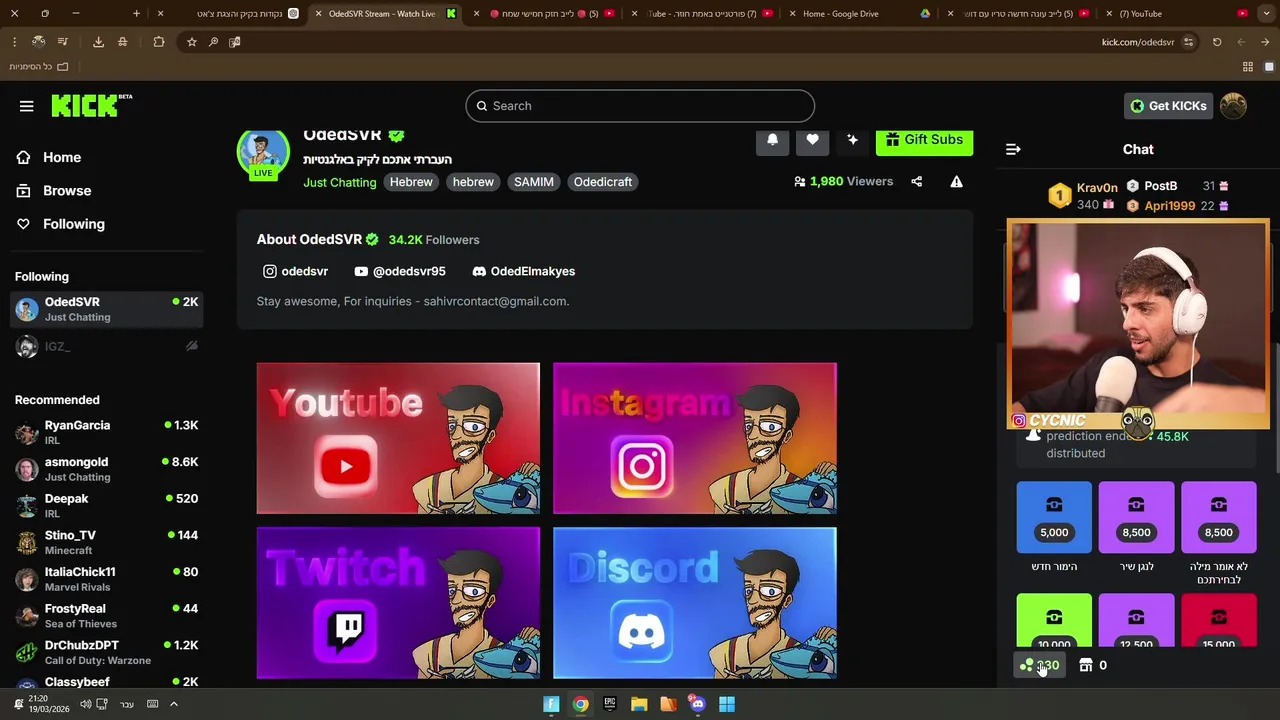Open recommended channel Deepak

[x=107, y=505]
